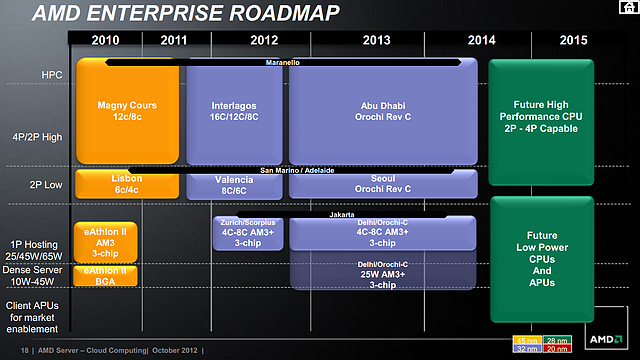
Task: Click the footer text 'AMD Server – Cloud Computing'
Action: click(x=92, y=351)
